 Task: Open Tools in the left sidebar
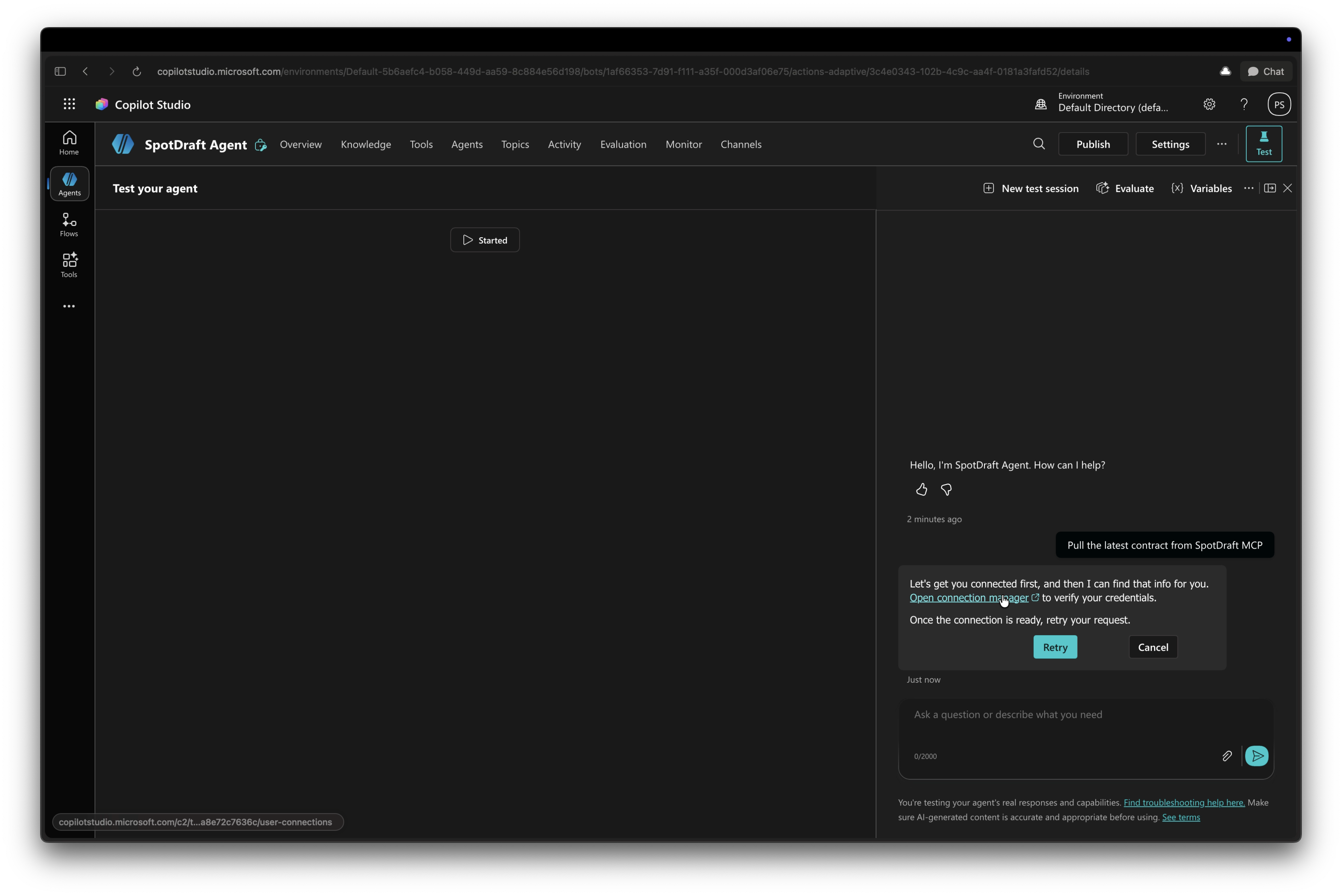pos(69,266)
